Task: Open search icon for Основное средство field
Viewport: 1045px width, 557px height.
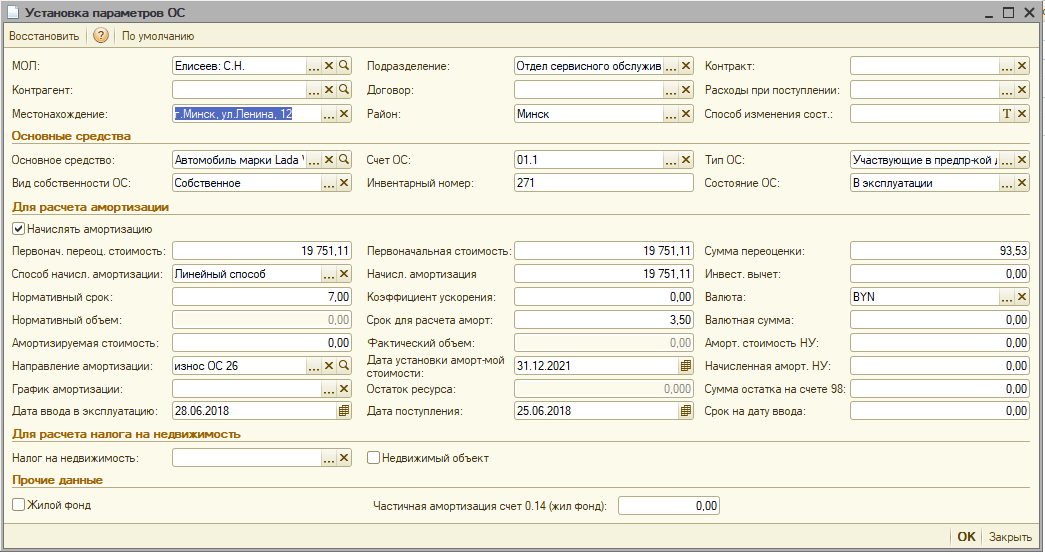Action: [x=344, y=160]
